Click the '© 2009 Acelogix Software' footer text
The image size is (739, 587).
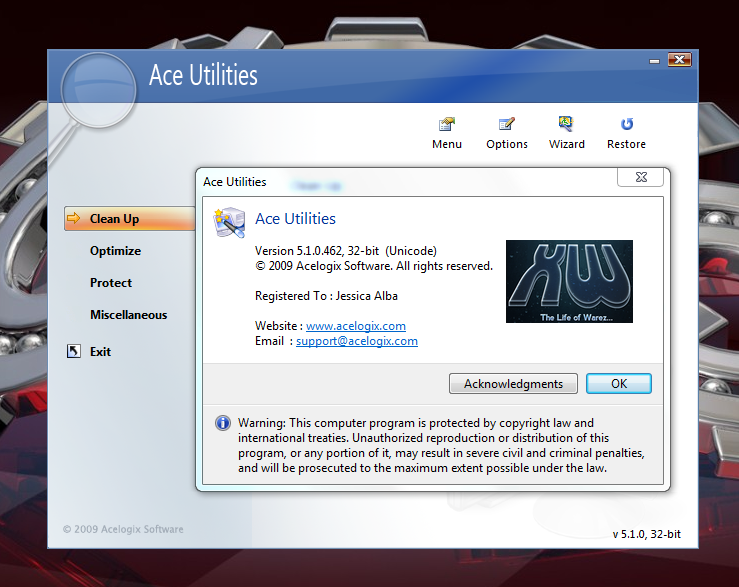[x=123, y=529]
